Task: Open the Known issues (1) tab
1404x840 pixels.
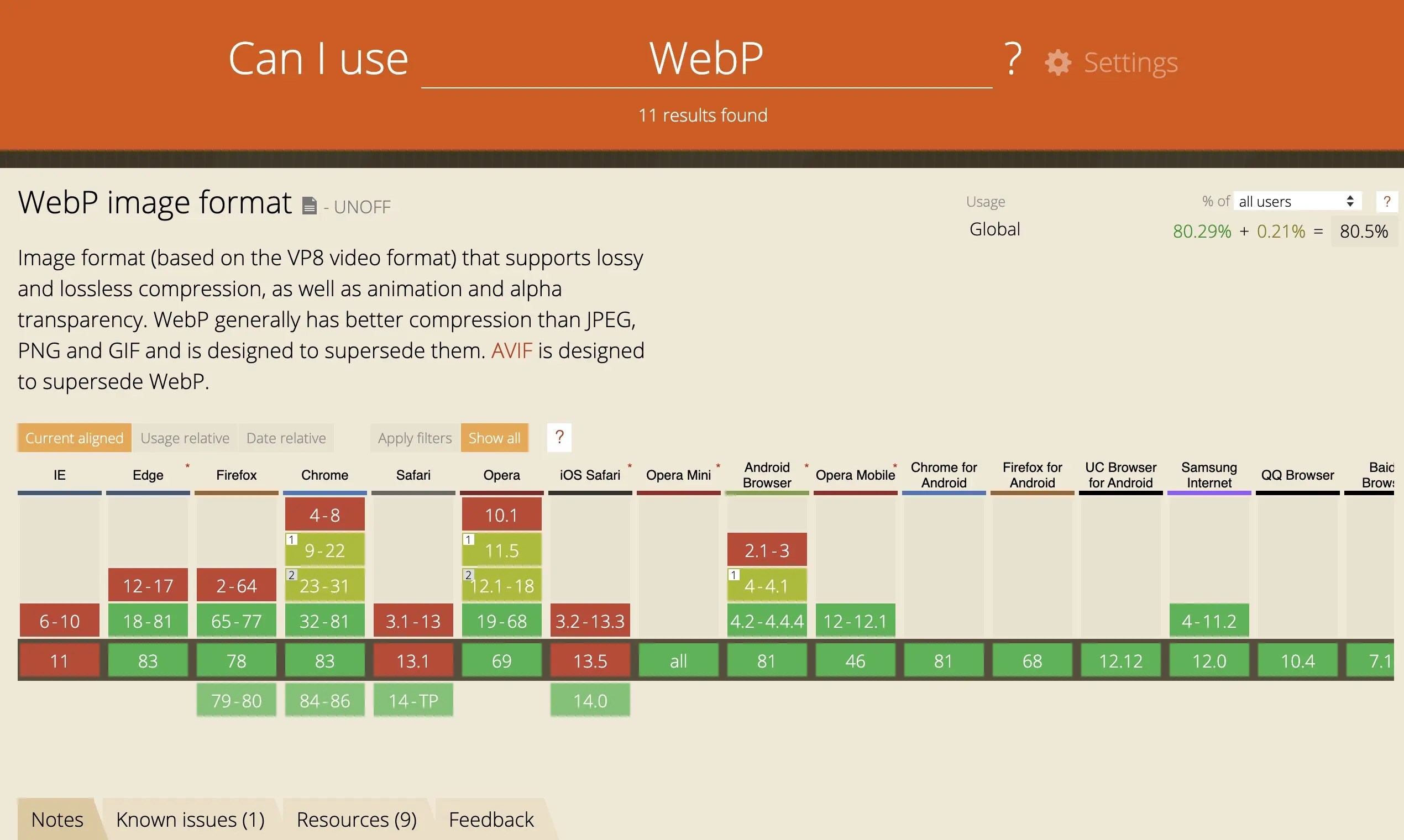Action: tap(190, 819)
